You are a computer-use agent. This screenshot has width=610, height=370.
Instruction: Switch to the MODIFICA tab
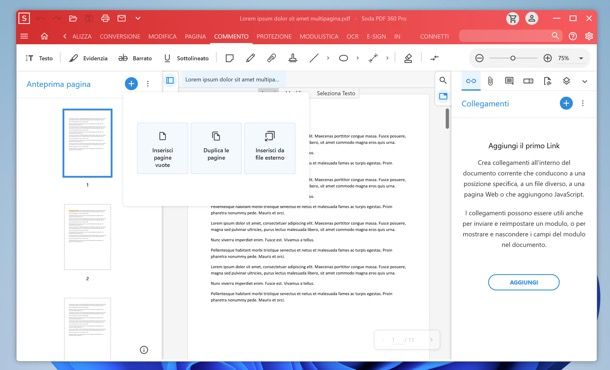[162, 36]
